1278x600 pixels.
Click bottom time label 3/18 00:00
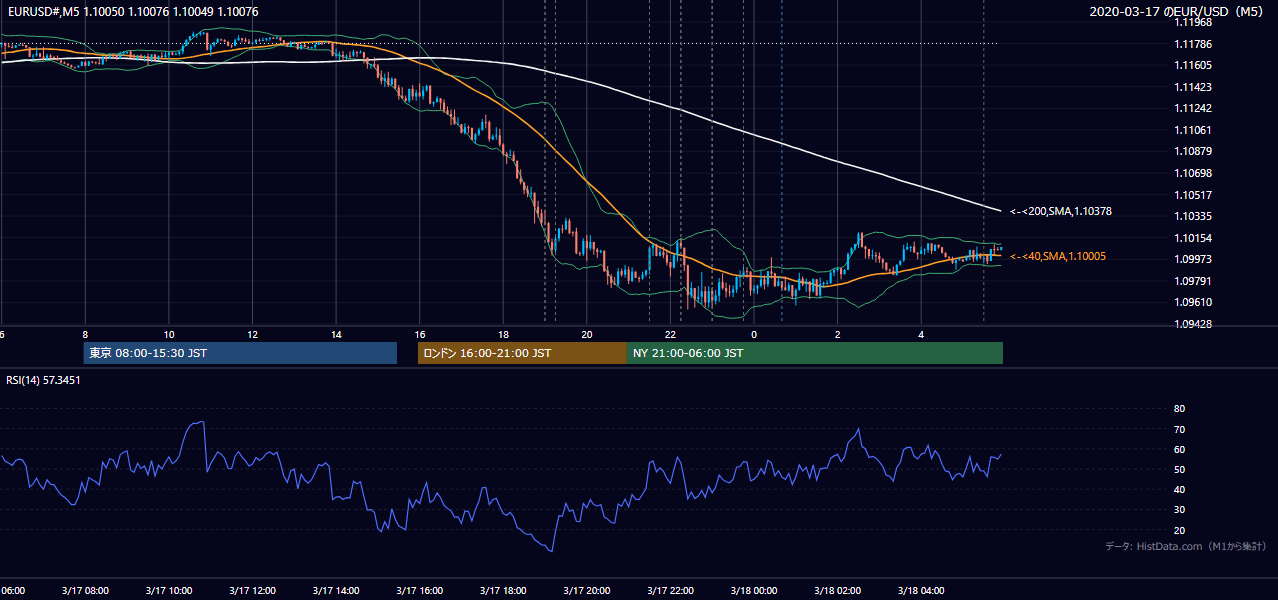coord(754,590)
